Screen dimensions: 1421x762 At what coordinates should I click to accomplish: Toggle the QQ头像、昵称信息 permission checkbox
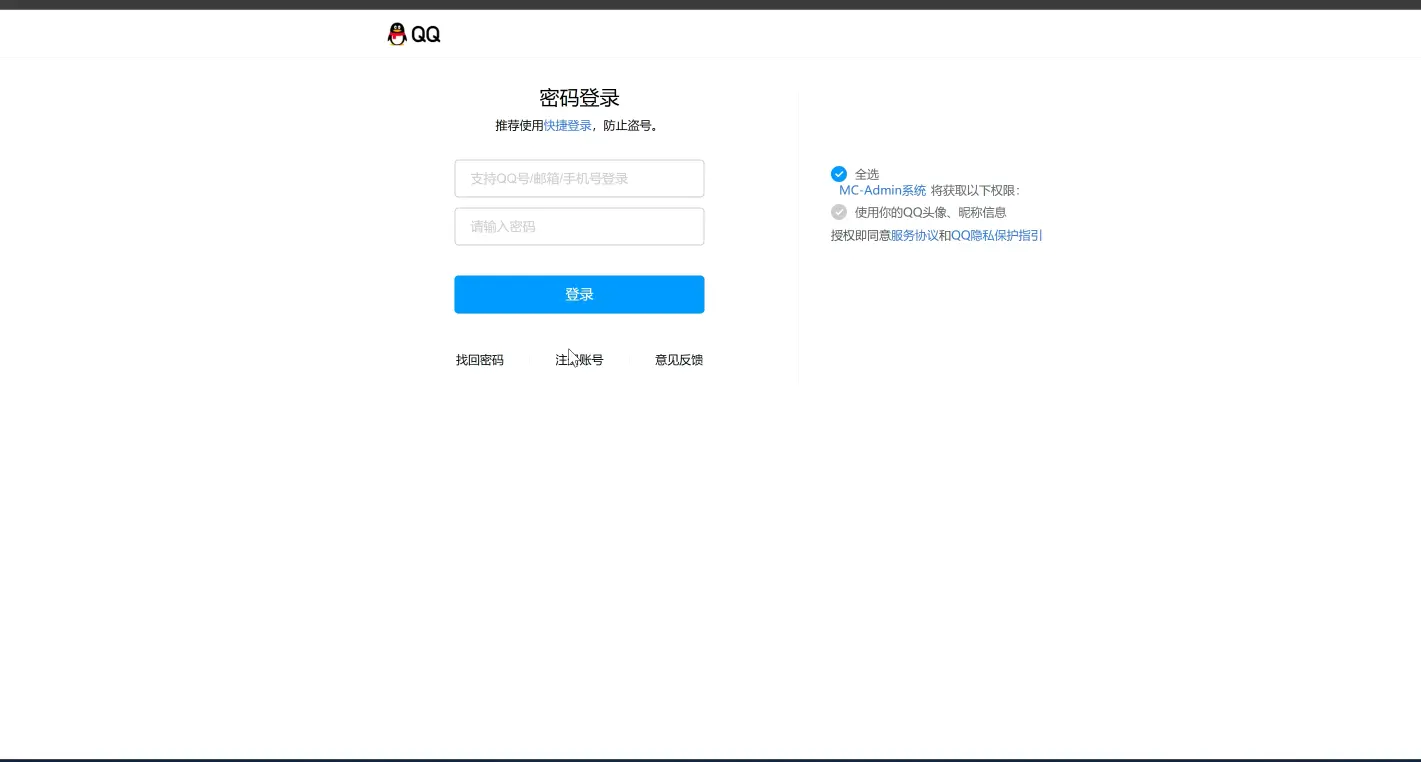click(x=839, y=212)
